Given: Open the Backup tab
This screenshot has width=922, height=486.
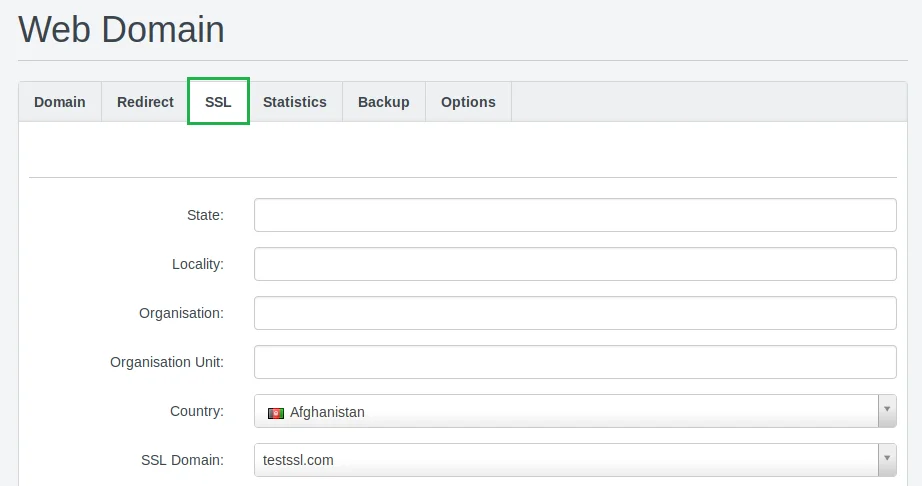Looking at the screenshot, I should coord(384,102).
